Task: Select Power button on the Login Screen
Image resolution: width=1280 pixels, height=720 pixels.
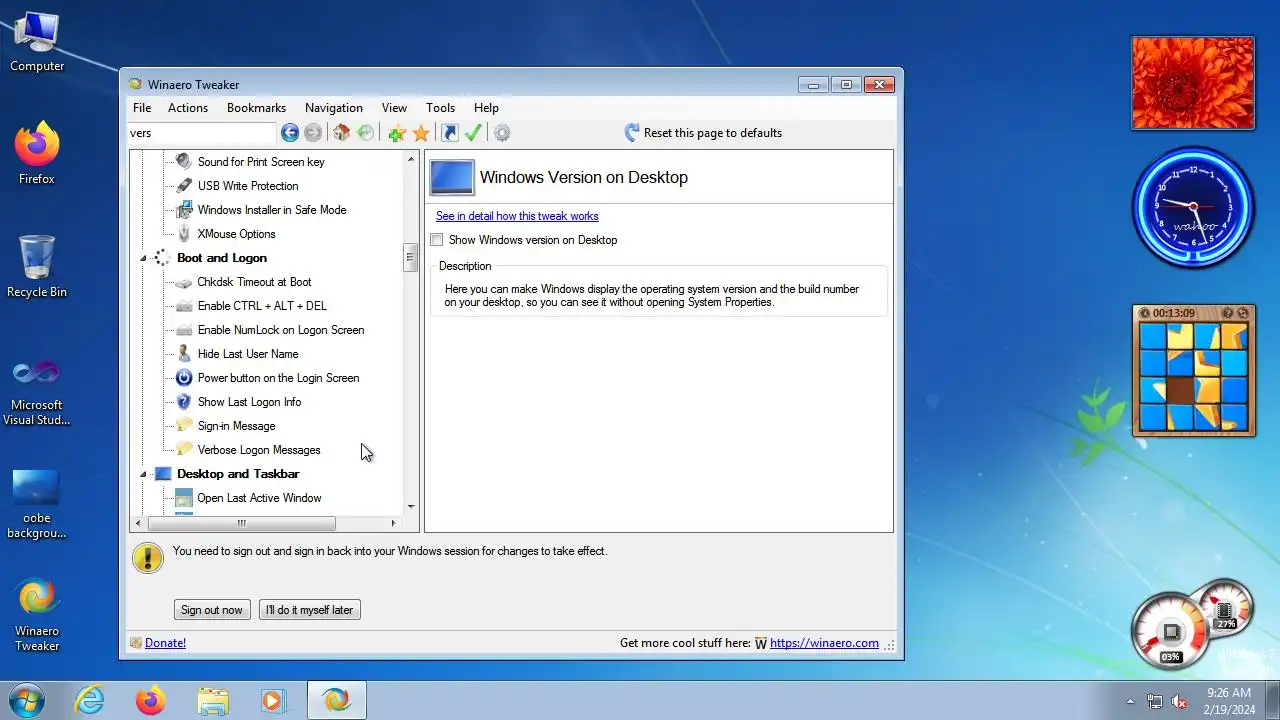Action: [x=278, y=378]
